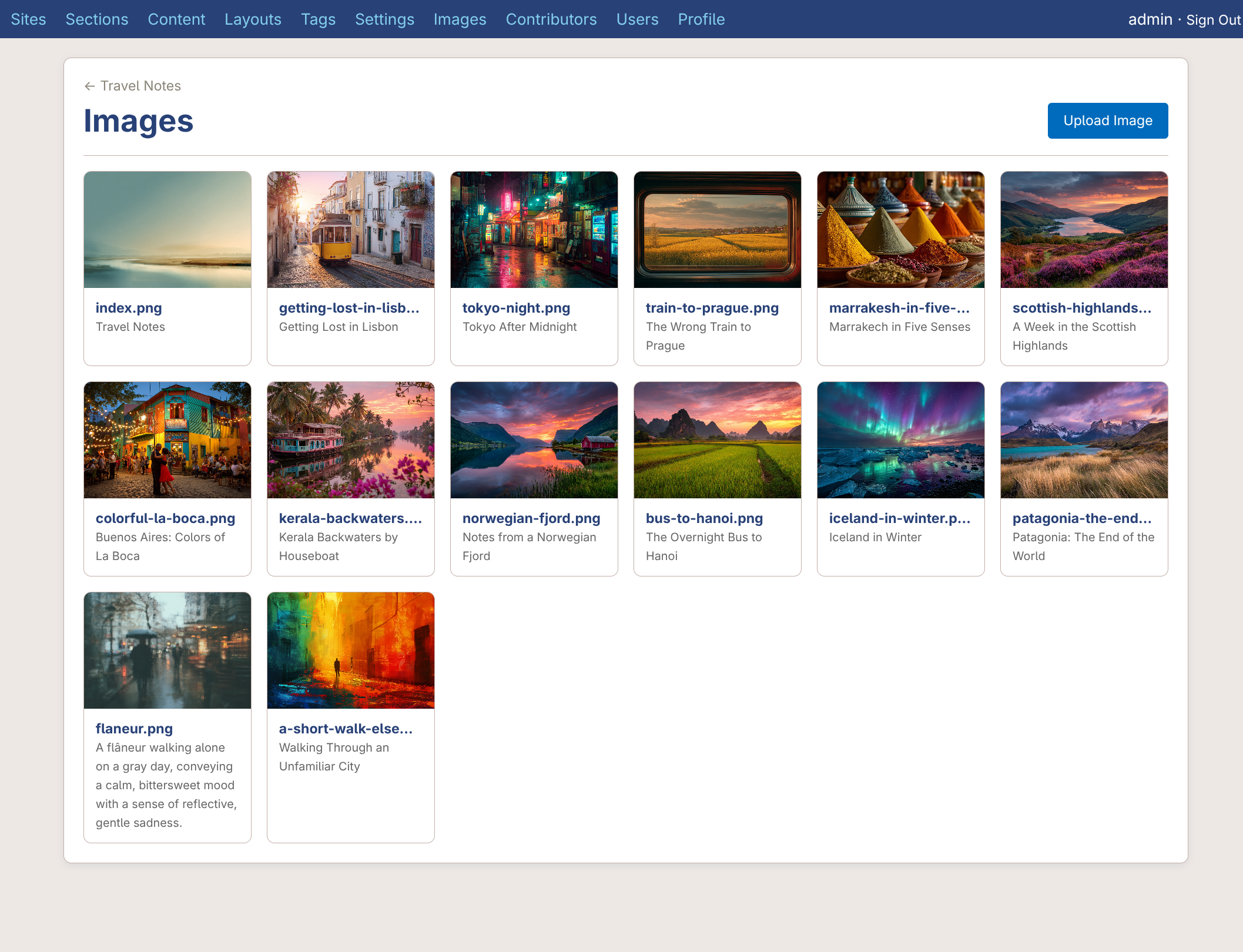
Task: View your Profile
Action: pos(701,19)
